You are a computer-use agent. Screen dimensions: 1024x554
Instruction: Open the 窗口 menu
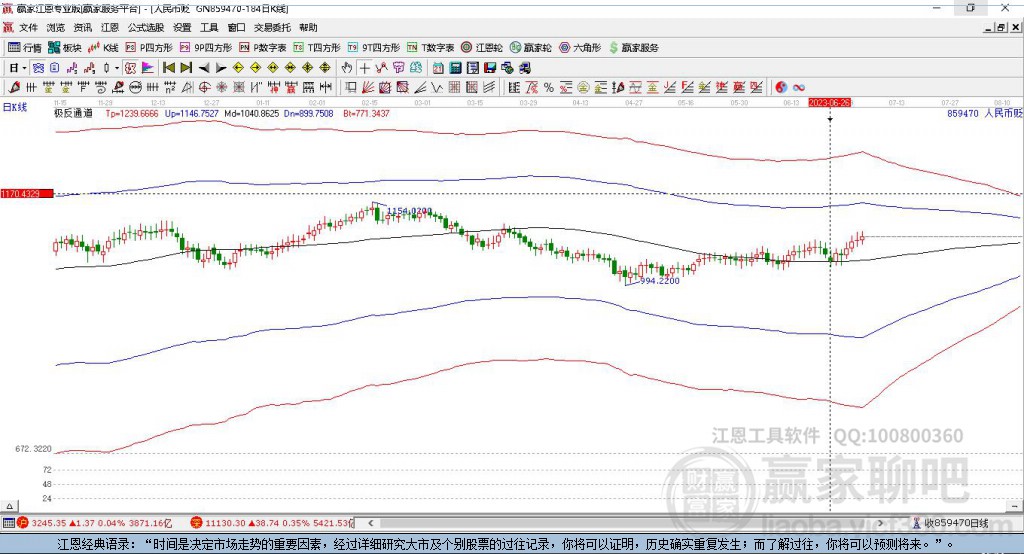tap(236, 27)
